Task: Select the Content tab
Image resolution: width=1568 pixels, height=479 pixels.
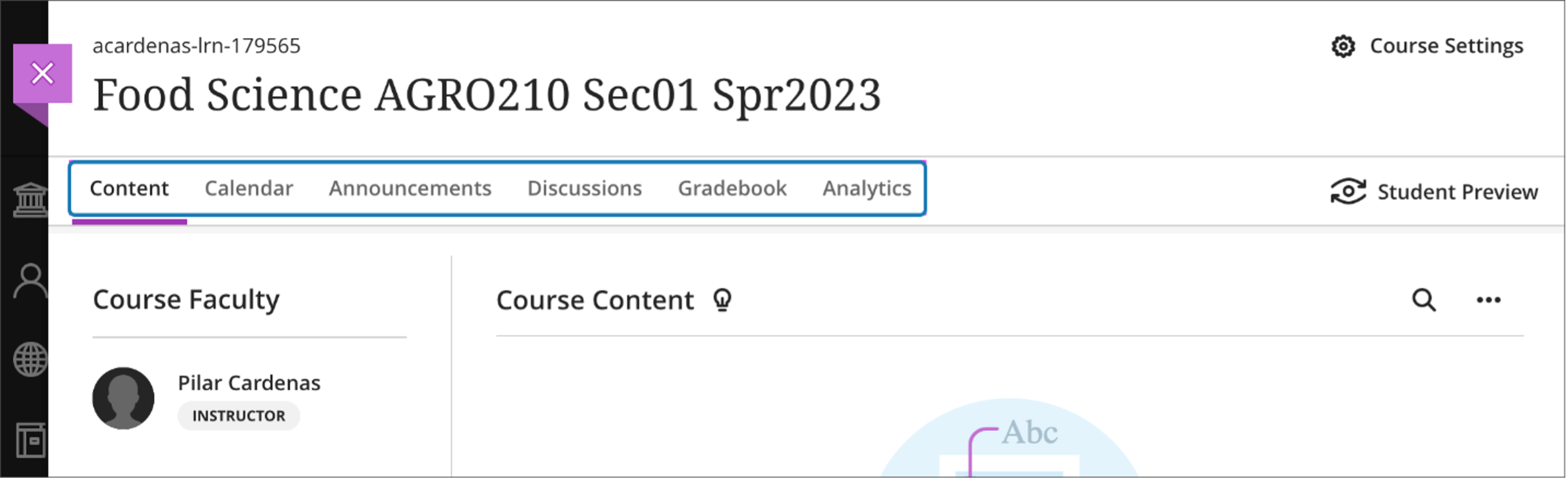Action: click(x=129, y=188)
